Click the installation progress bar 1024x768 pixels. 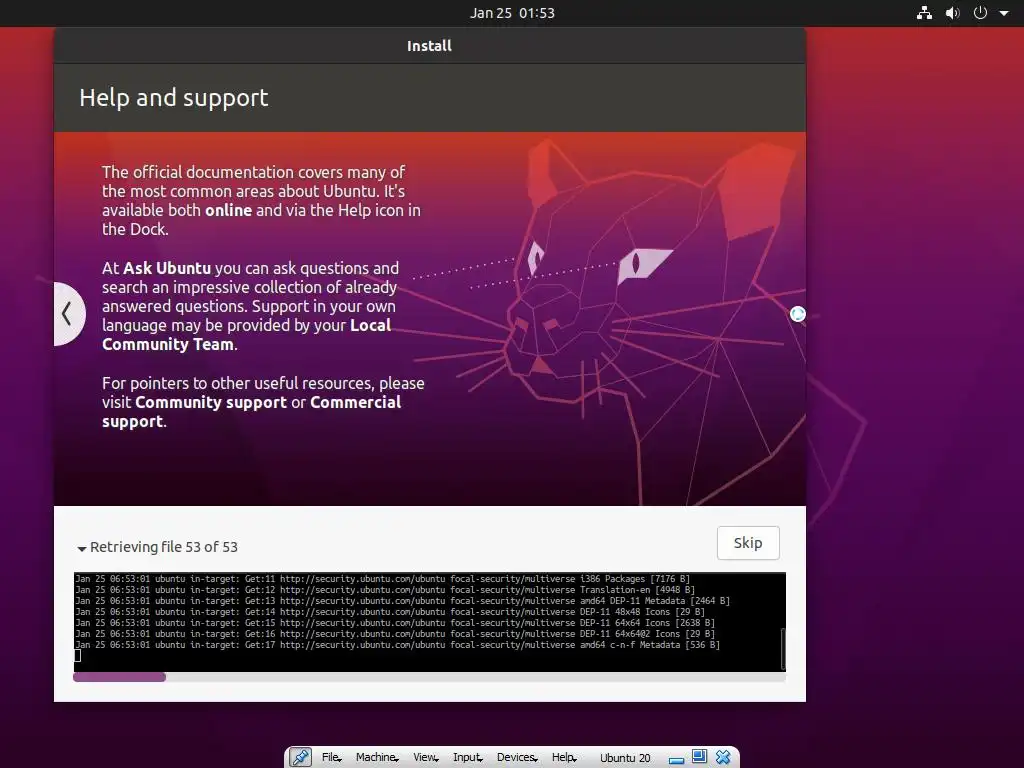(x=429, y=677)
